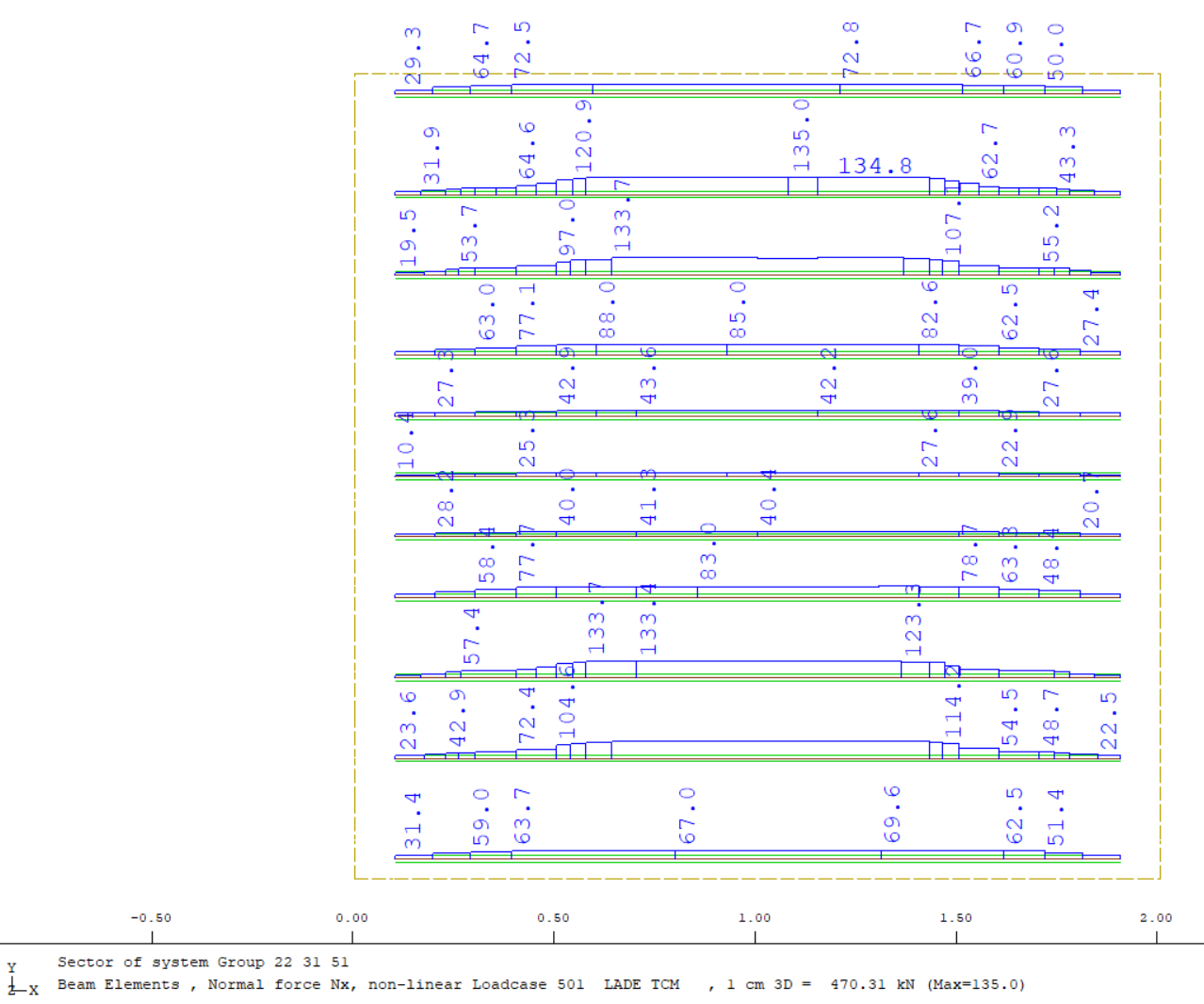
Task: Select the 72.8 label on top beam
Action: [851, 48]
